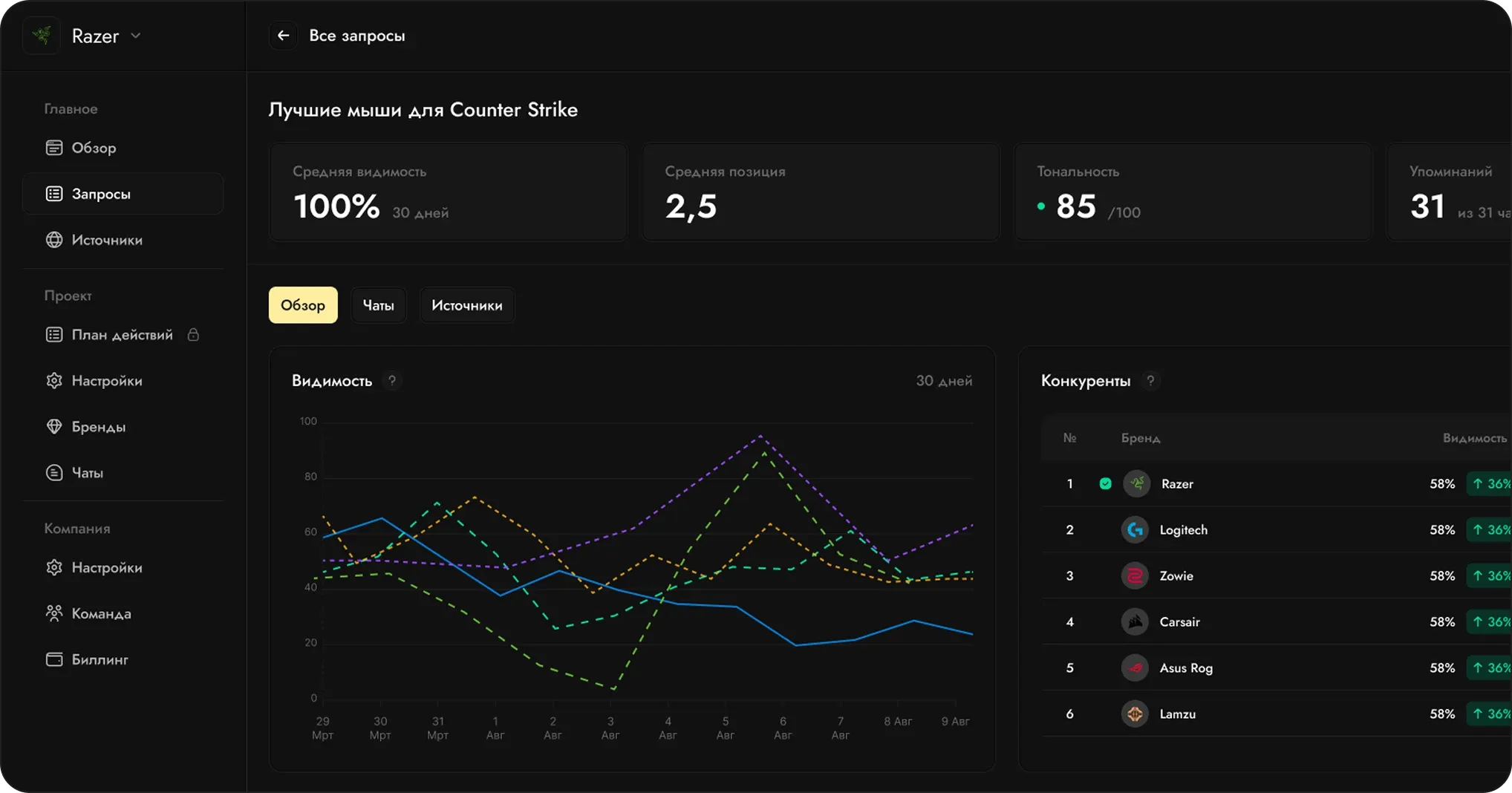Open the Logitech competitor row
Screen dimensions: 1512x793
coord(1276,530)
